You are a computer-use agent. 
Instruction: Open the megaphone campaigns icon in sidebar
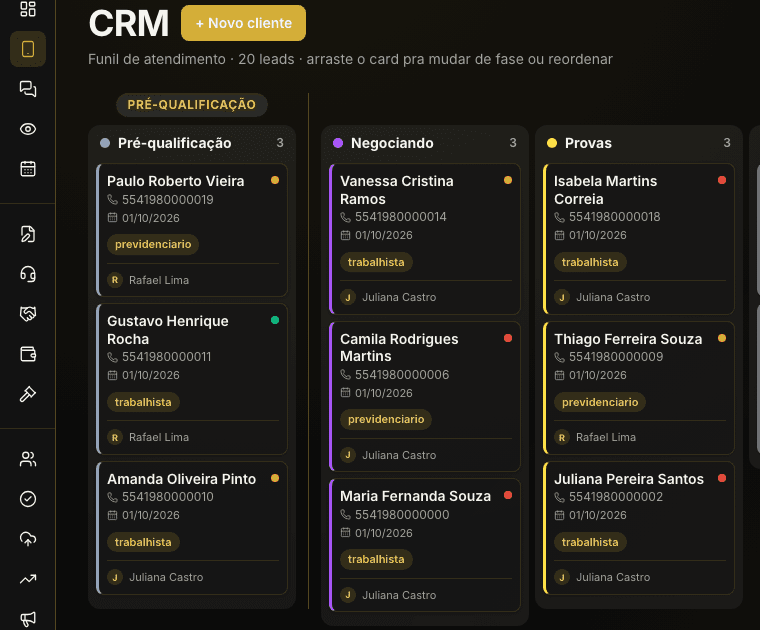coord(28,618)
